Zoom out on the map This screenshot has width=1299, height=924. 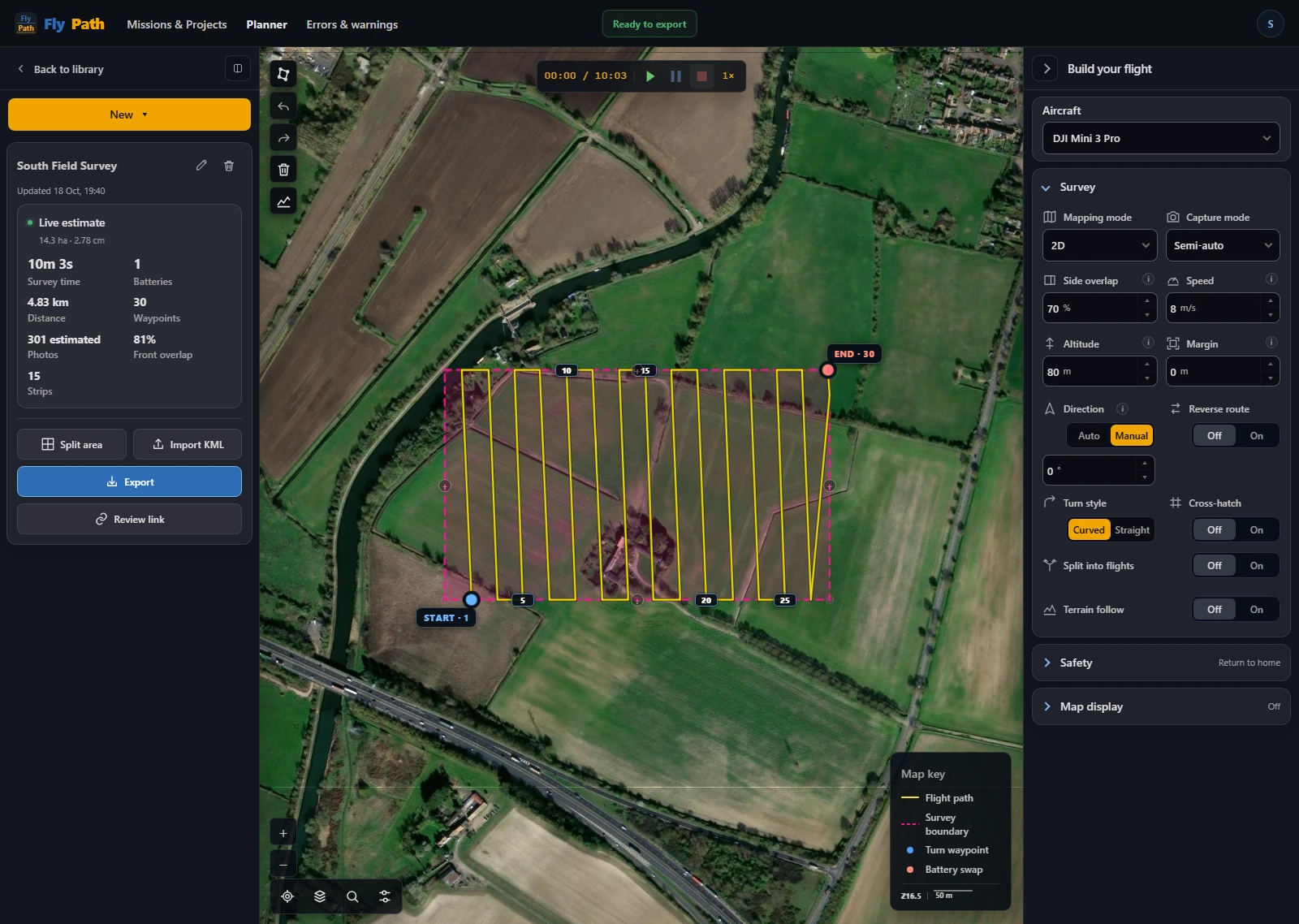[x=283, y=865]
